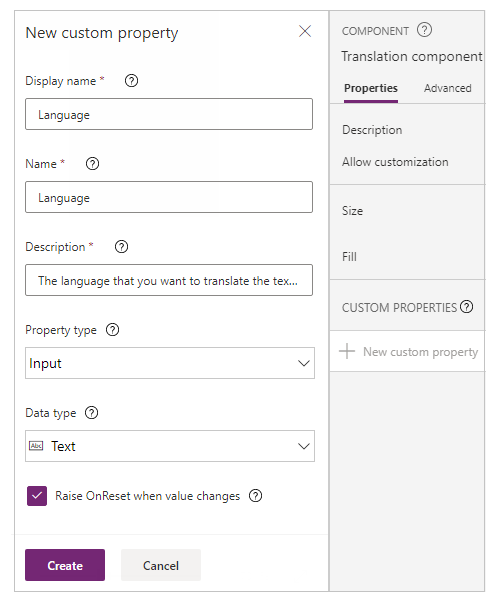Open Property type help tooltip icon
This screenshot has height=603, width=500.
113,330
